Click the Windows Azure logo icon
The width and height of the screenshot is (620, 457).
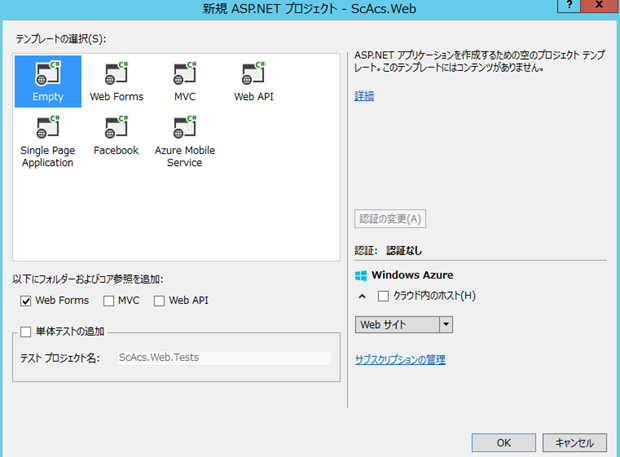coord(361,276)
